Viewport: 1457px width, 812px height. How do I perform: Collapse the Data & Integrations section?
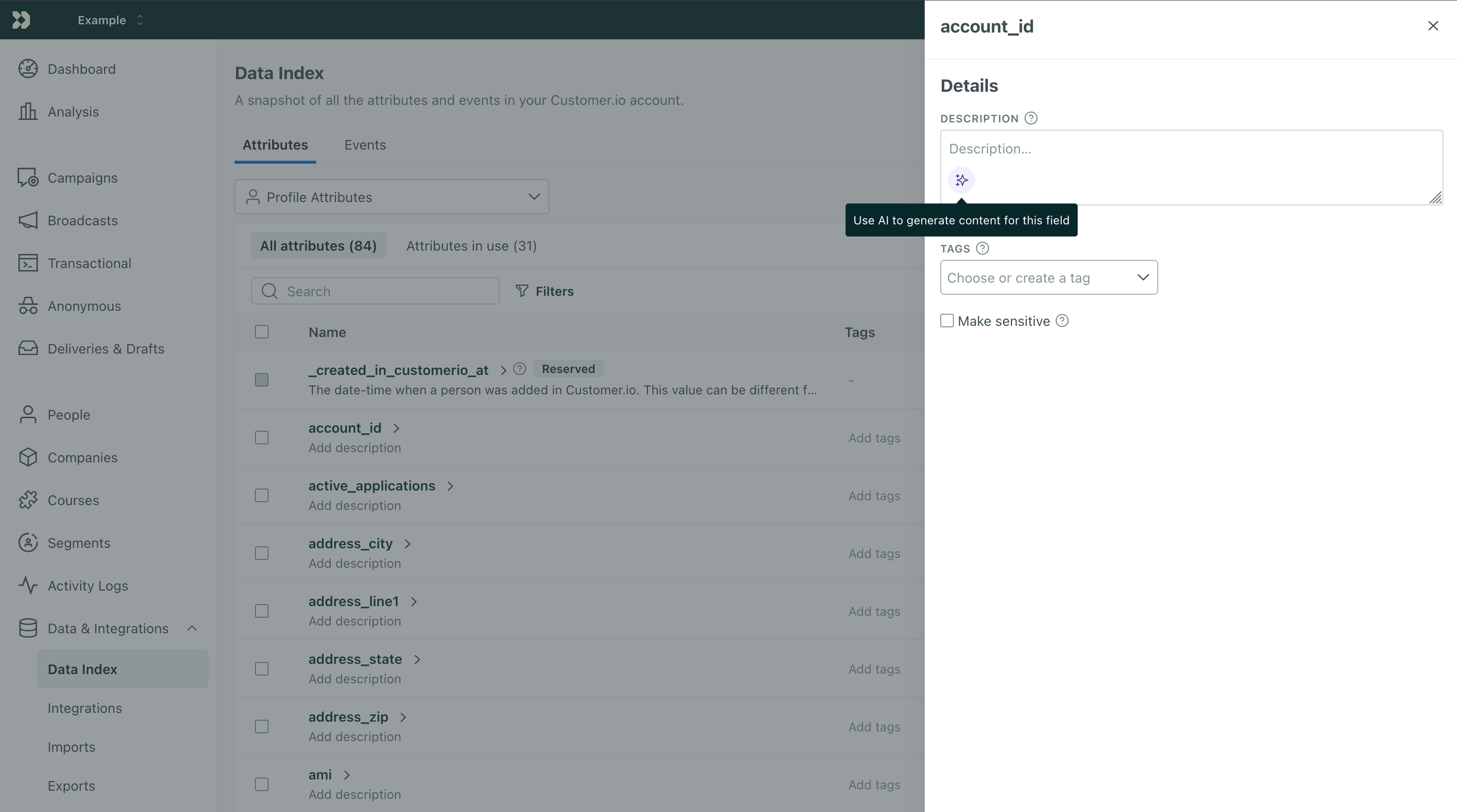point(191,627)
